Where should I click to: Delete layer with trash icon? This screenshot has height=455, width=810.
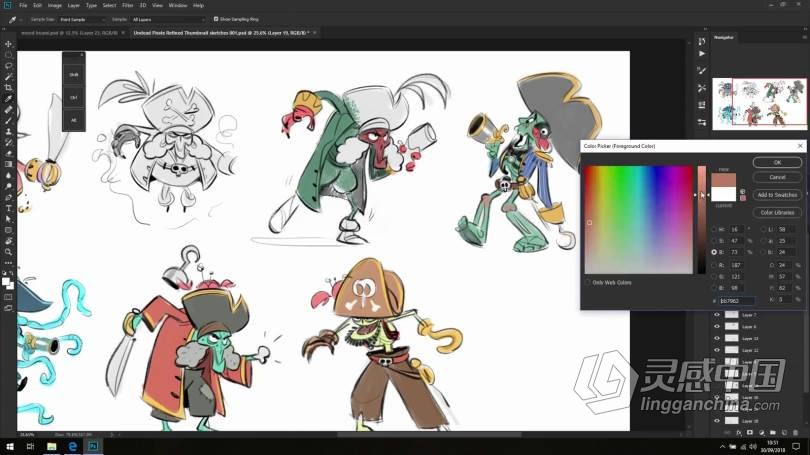click(796, 433)
